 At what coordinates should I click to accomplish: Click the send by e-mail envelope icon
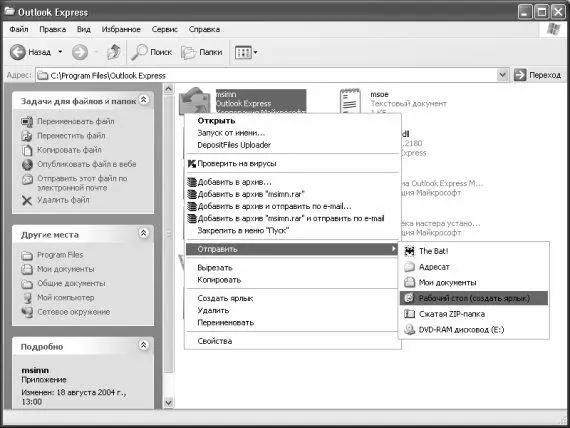click(27, 179)
